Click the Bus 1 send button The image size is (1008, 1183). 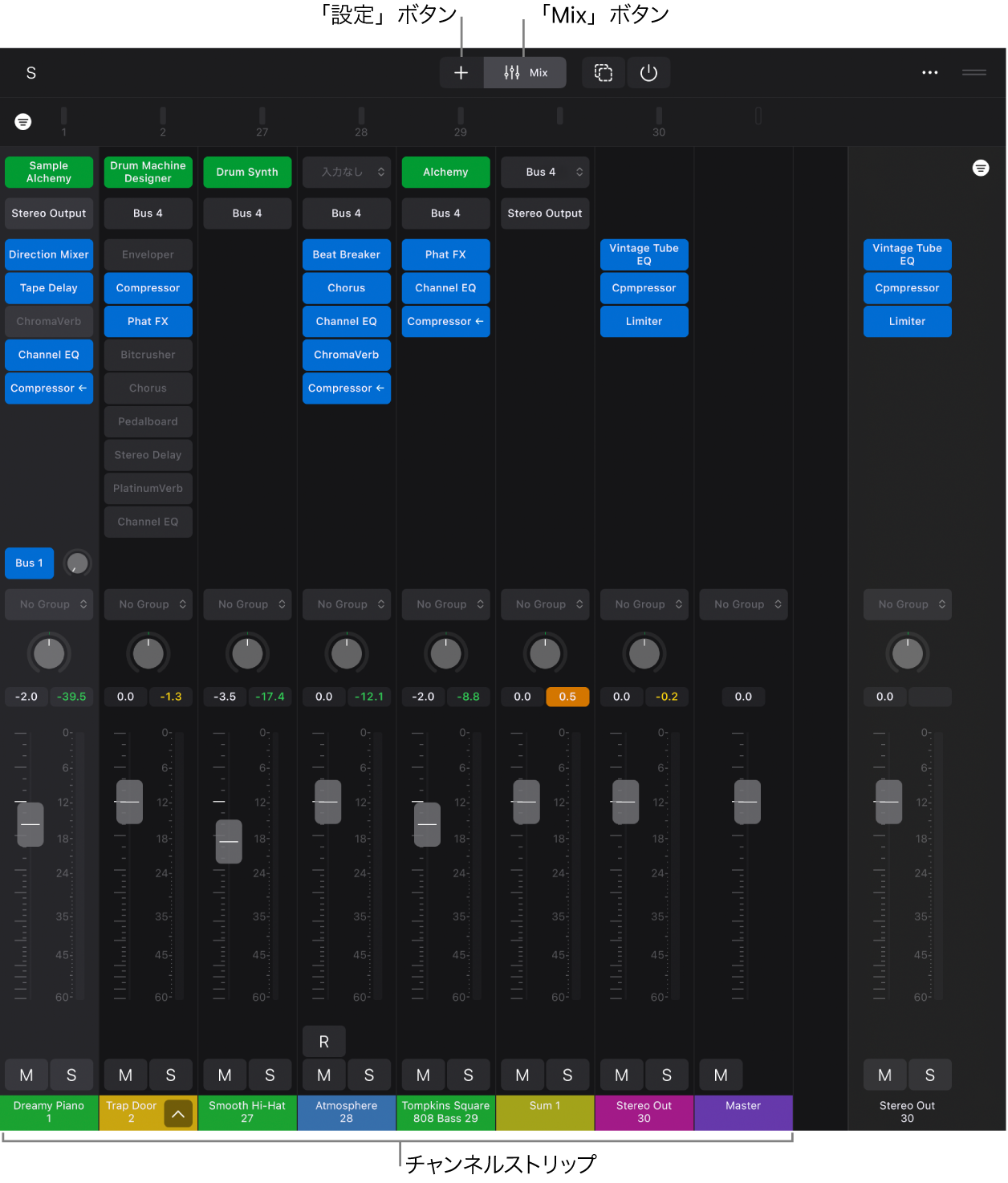point(30,563)
